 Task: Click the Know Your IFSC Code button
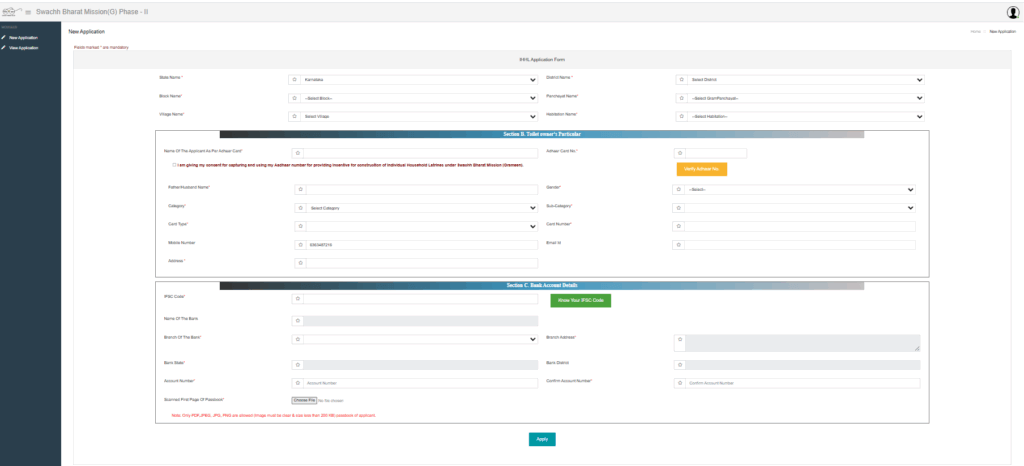click(x=580, y=300)
